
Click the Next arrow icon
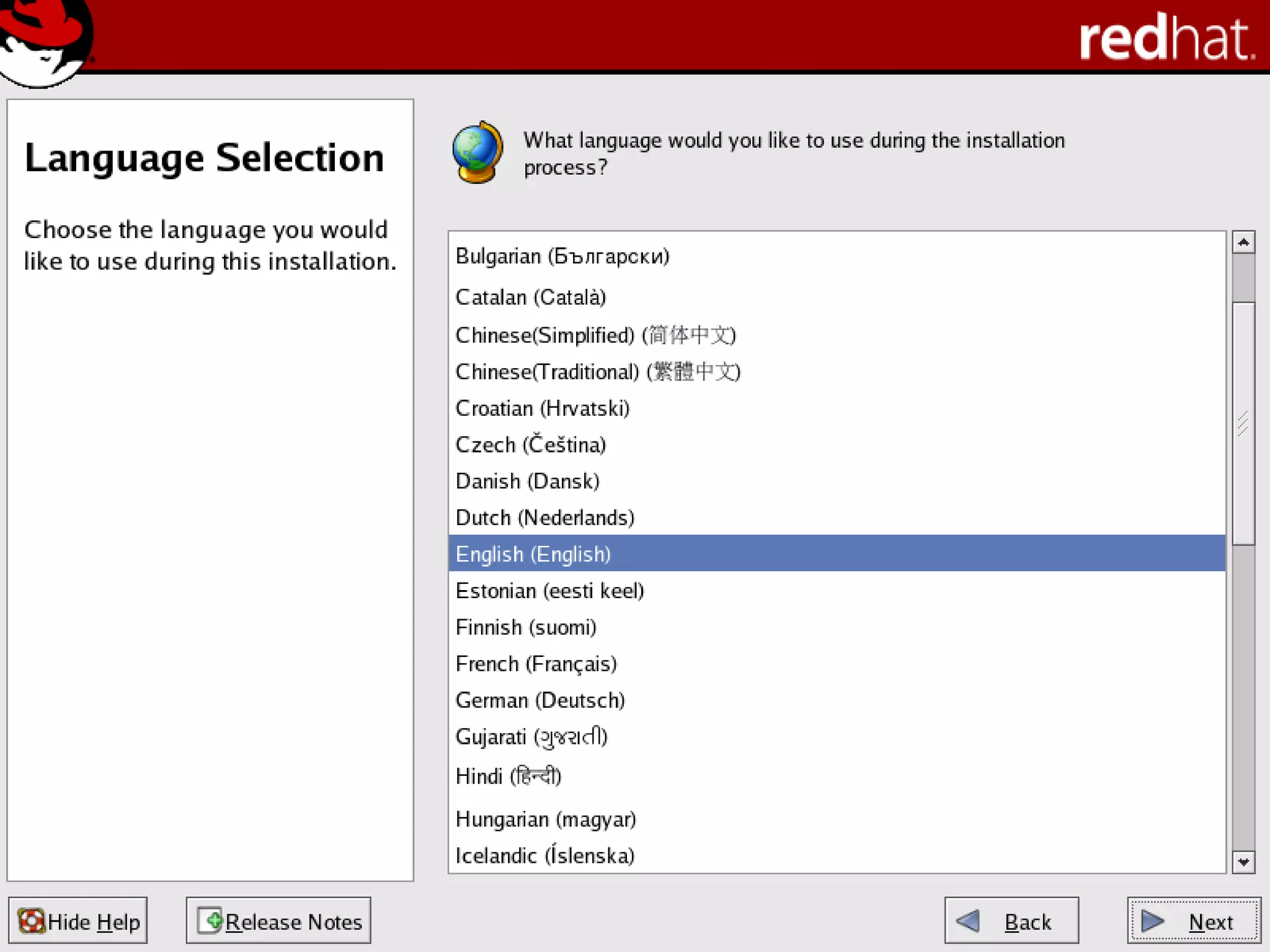click(x=1152, y=921)
